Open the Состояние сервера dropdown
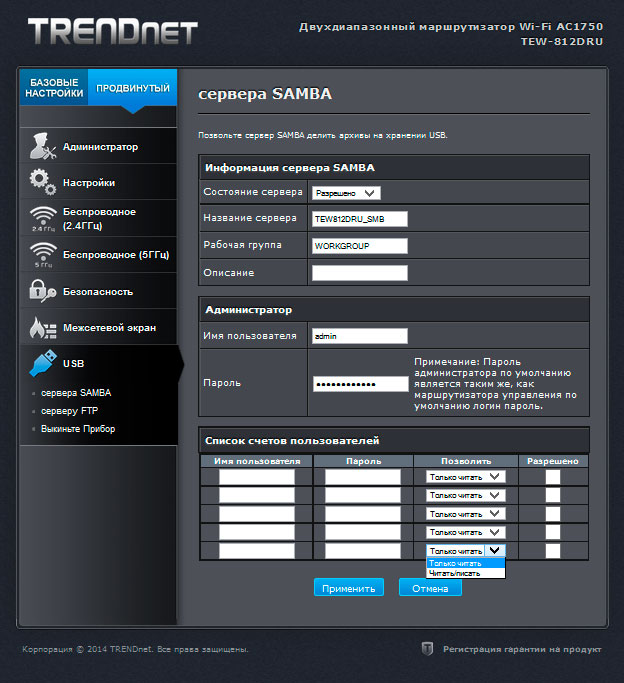Screen dimensions: 624x683 [x=346, y=193]
